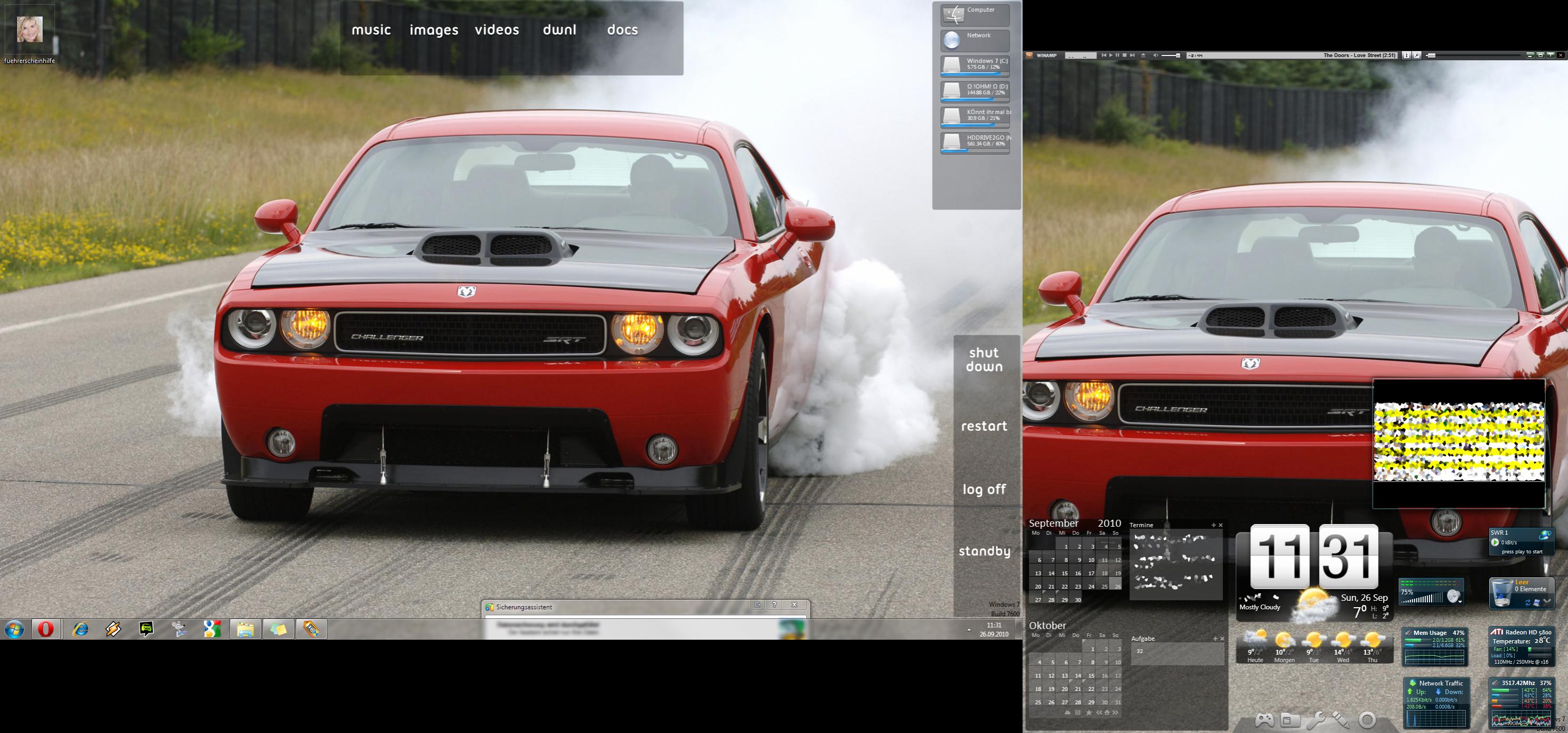Screen dimensions: 1568x733
Task: Click the pencil icon in the dock
Action: tap(1341, 720)
